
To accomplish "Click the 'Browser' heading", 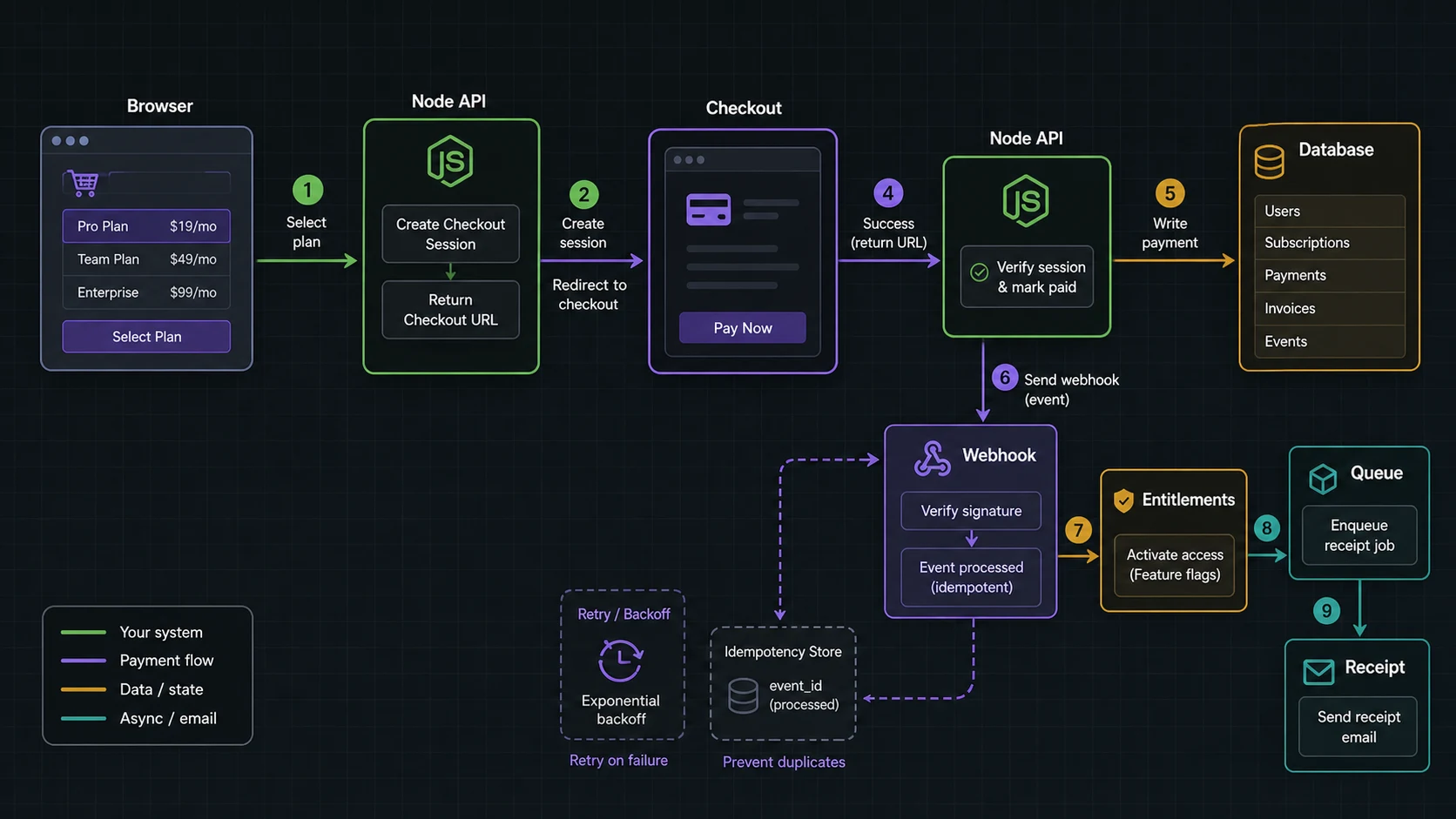I will (x=159, y=105).
